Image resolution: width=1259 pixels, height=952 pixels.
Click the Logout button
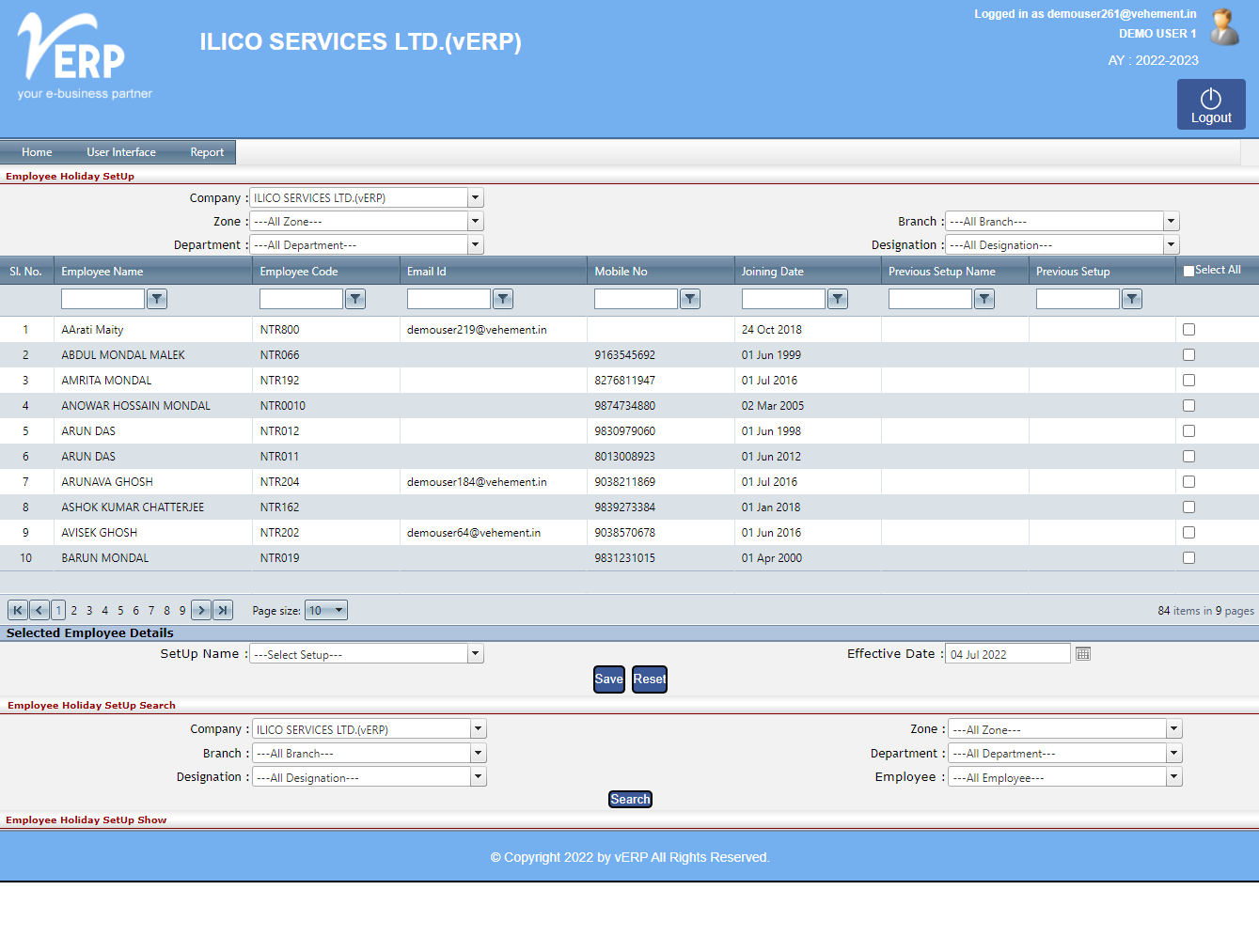[x=1211, y=104]
